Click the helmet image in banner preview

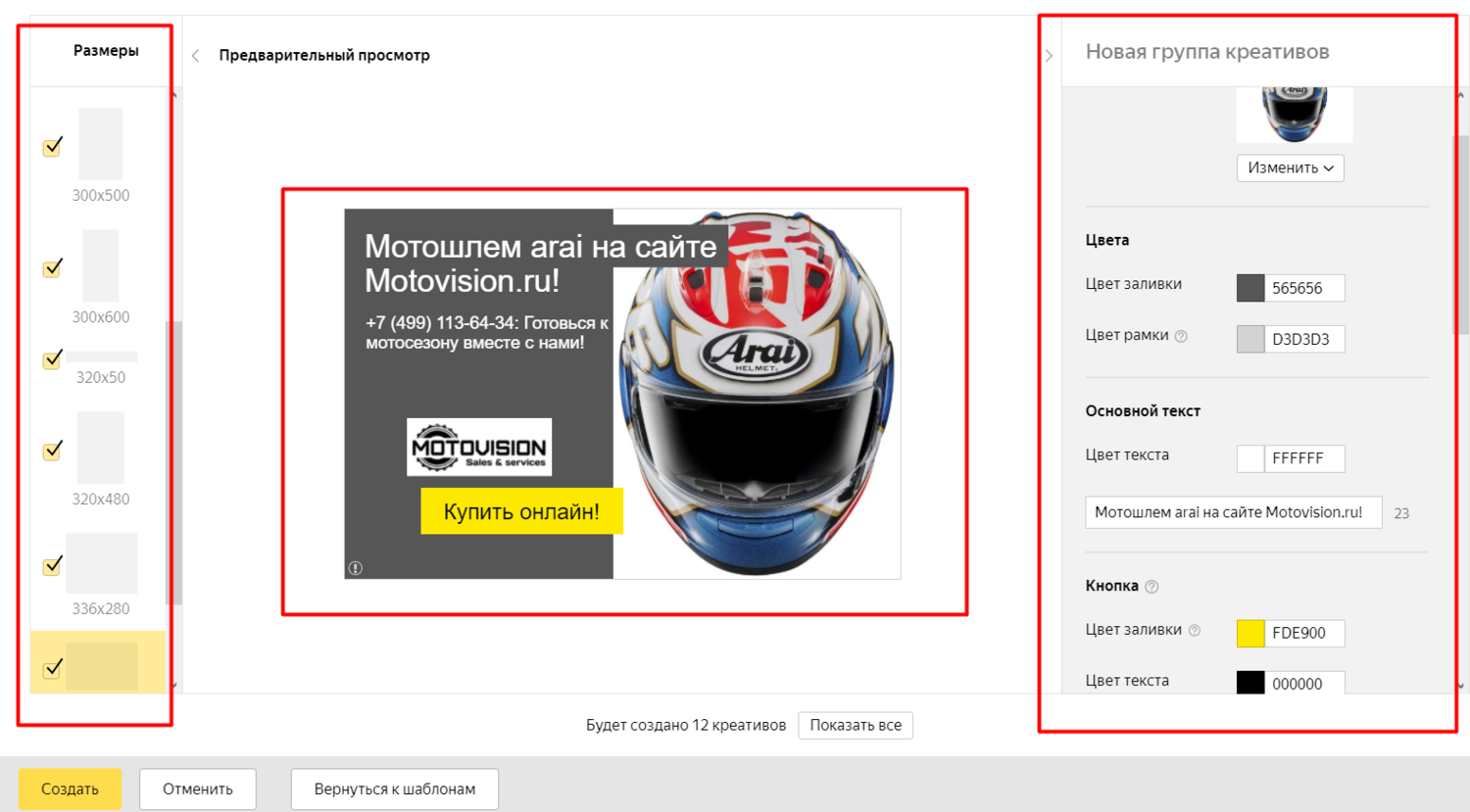(x=757, y=394)
